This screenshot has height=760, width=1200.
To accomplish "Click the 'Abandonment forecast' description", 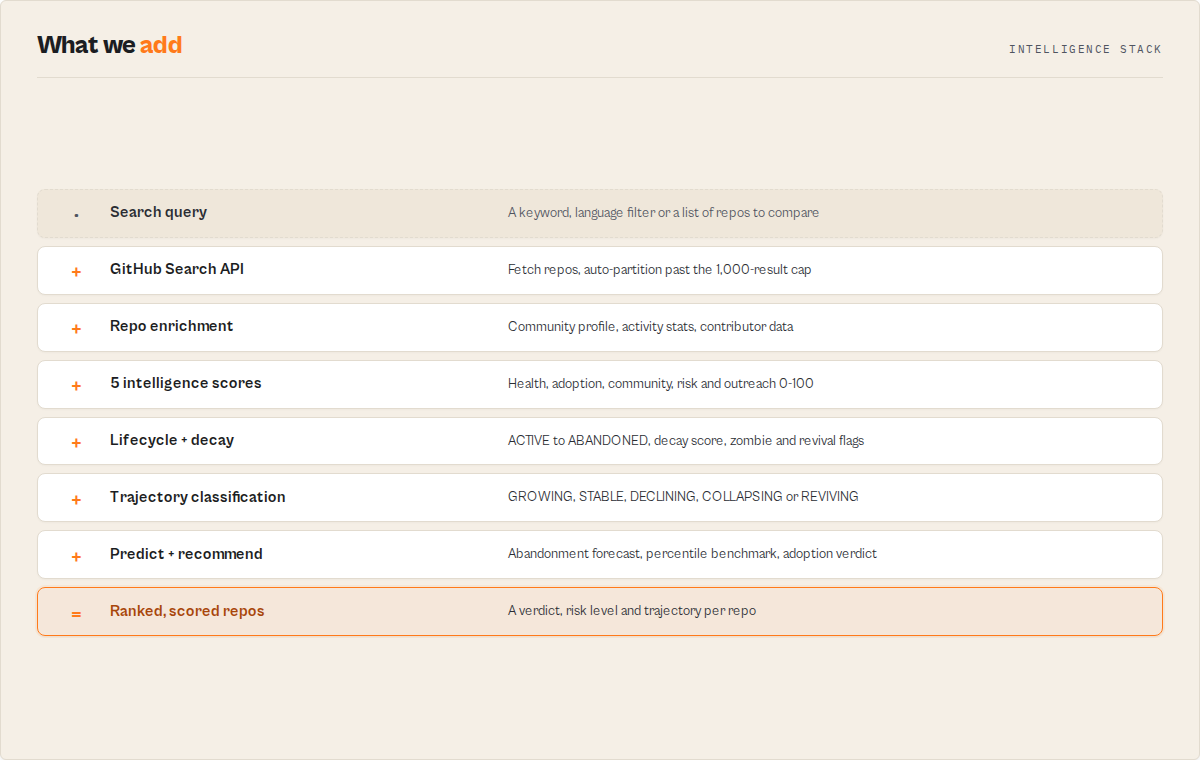I will pyautogui.click(x=692, y=554).
